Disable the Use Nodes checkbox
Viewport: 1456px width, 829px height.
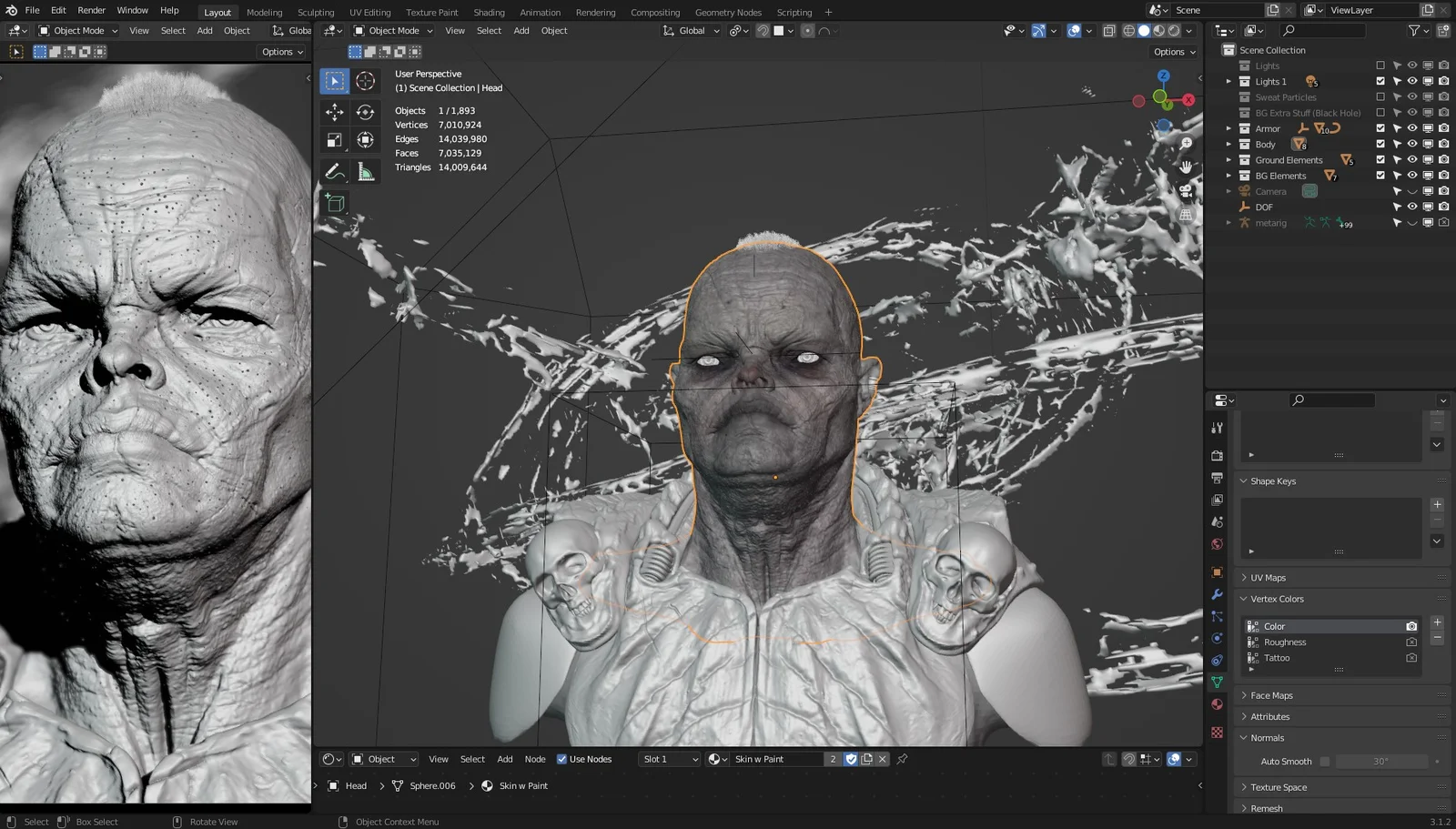point(562,758)
